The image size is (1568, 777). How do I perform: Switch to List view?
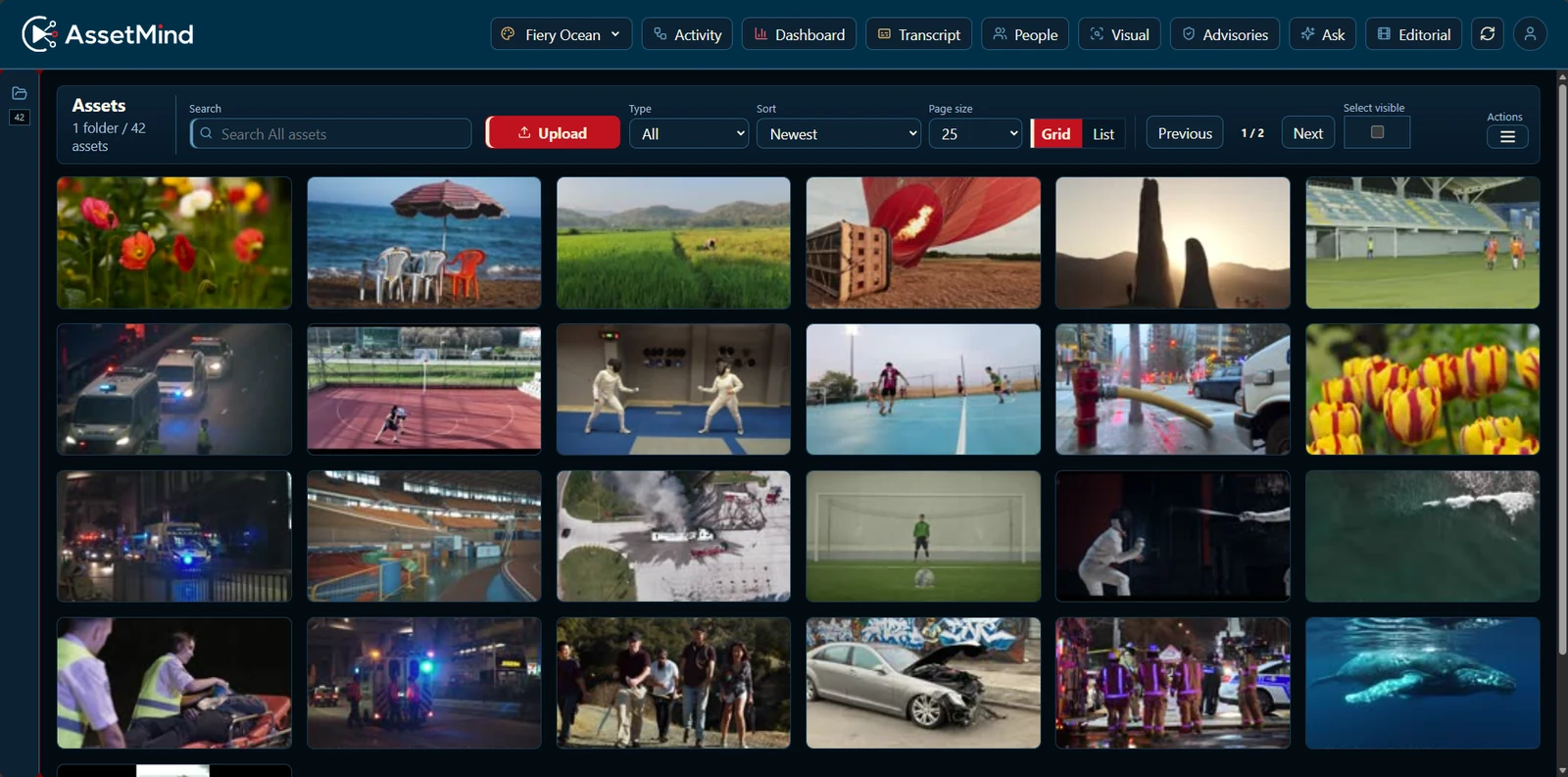coord(1103,133)
